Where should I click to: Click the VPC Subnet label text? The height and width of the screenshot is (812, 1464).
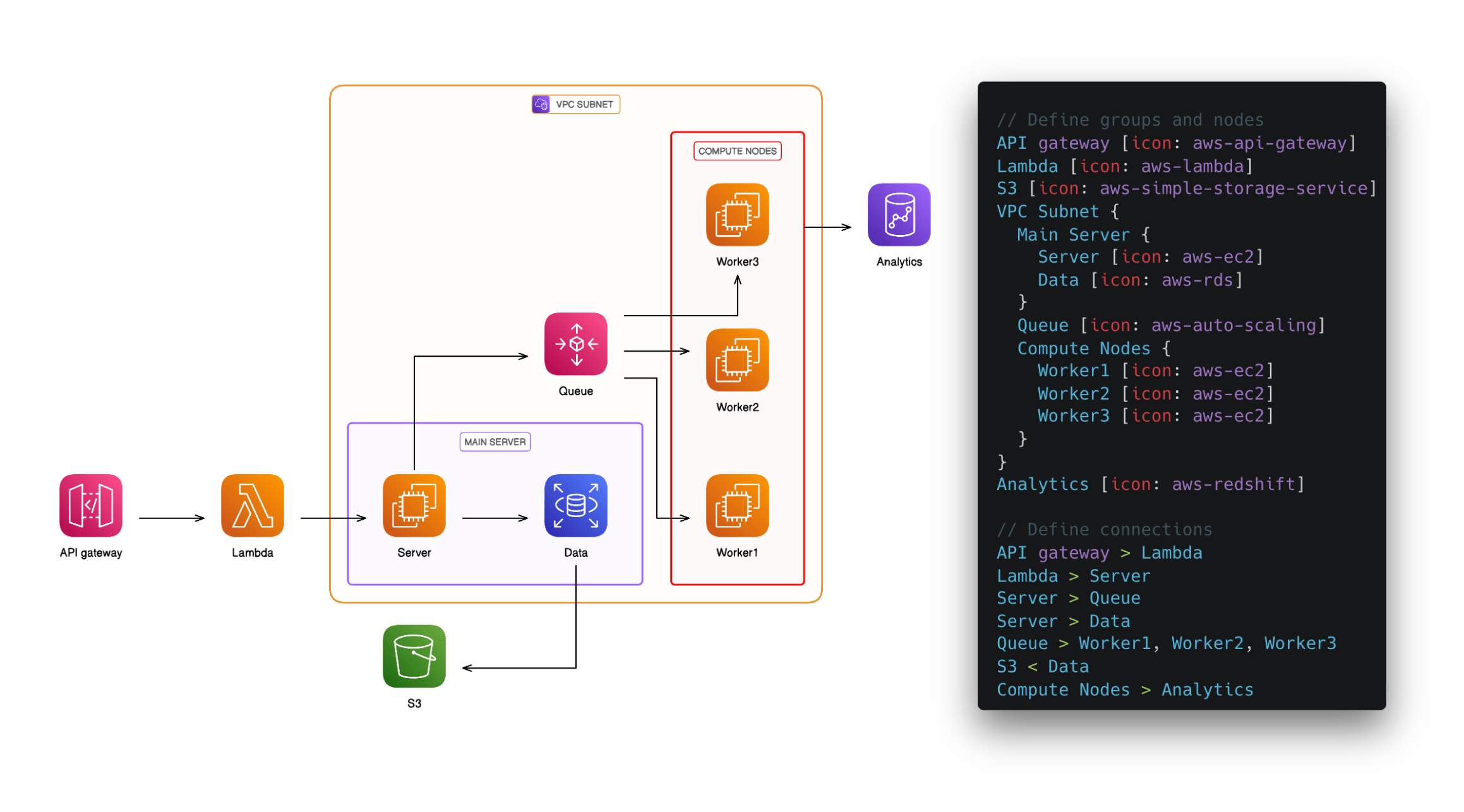tap(584, 104)
